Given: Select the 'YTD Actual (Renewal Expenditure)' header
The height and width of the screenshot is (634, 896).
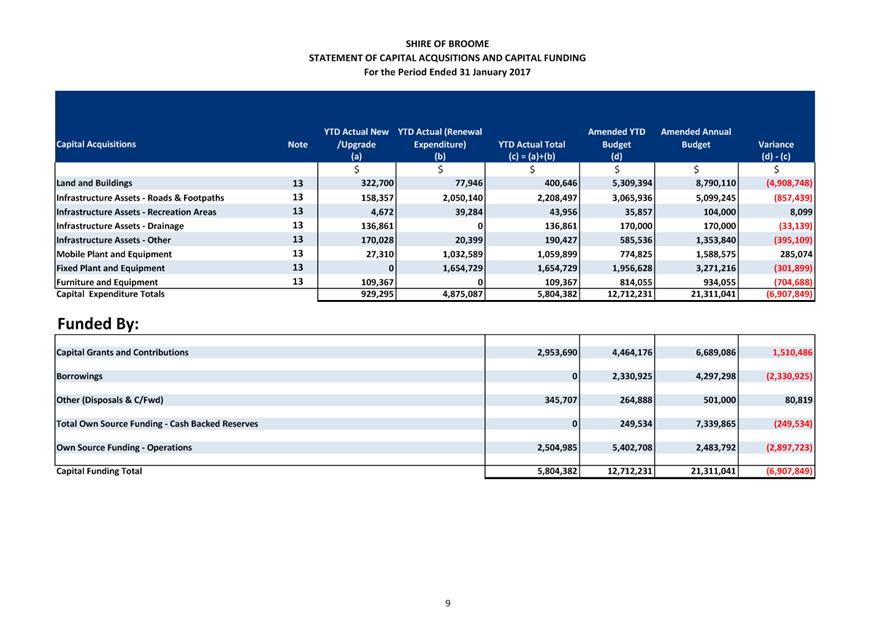Looking at the screenshot, I should click(x=440, y=144).
